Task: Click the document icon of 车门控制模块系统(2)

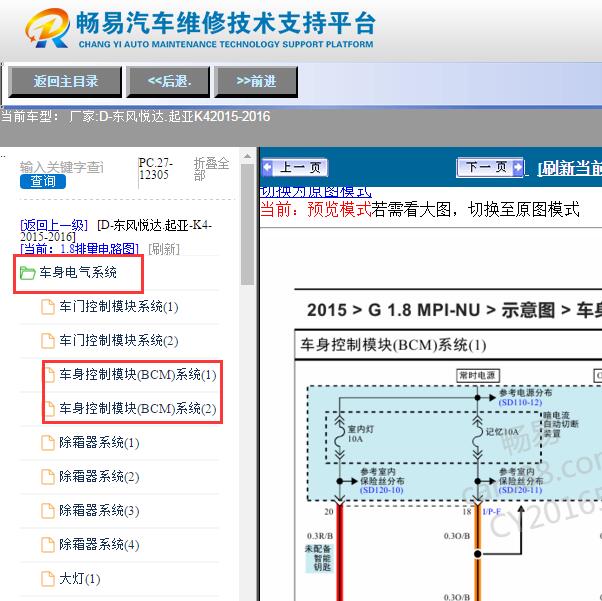Action: (x=48, y=341)
